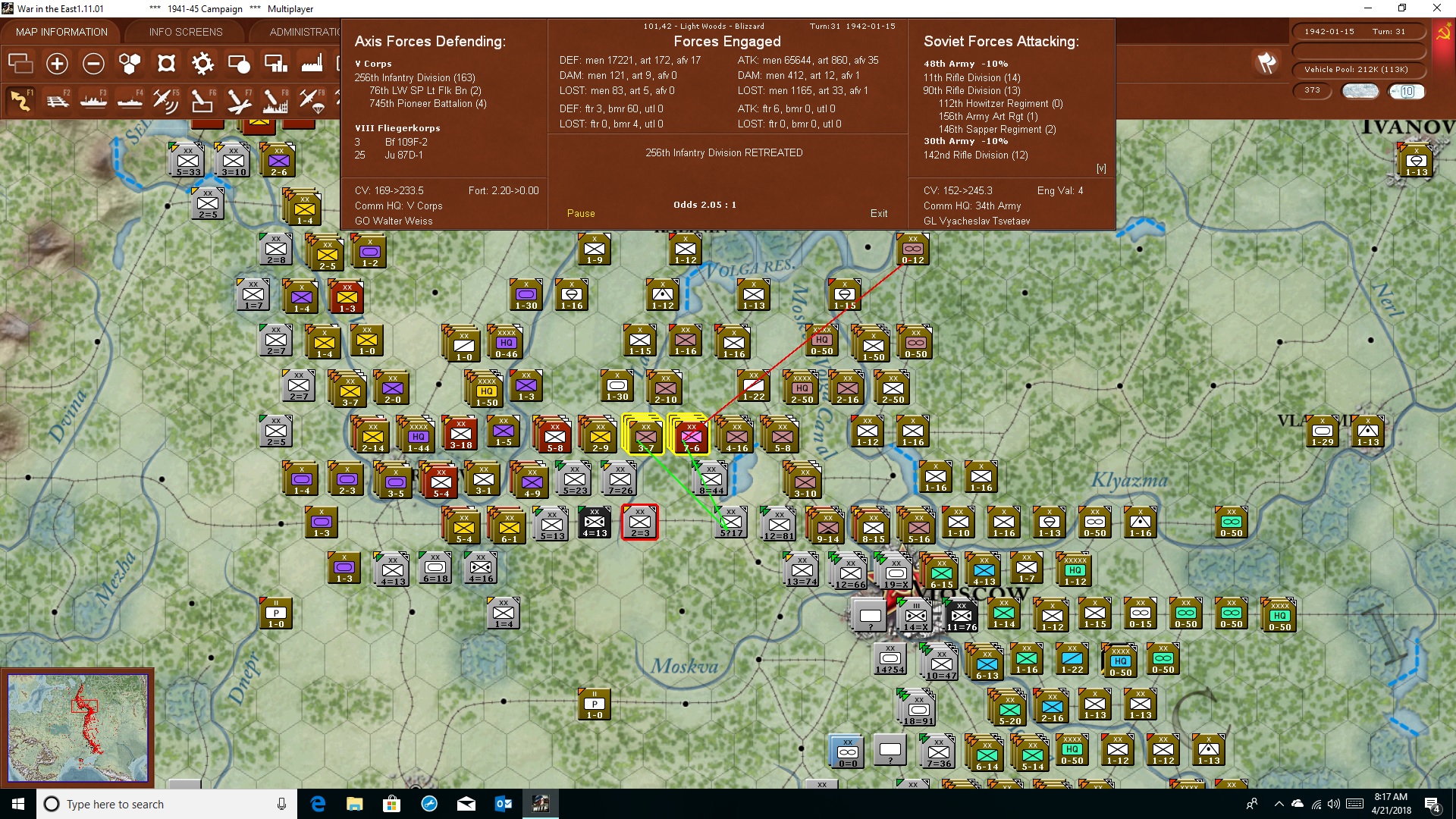Click 142nd Rifle Division entry
The image size is (1456, 819).
[x=976, y=155]
